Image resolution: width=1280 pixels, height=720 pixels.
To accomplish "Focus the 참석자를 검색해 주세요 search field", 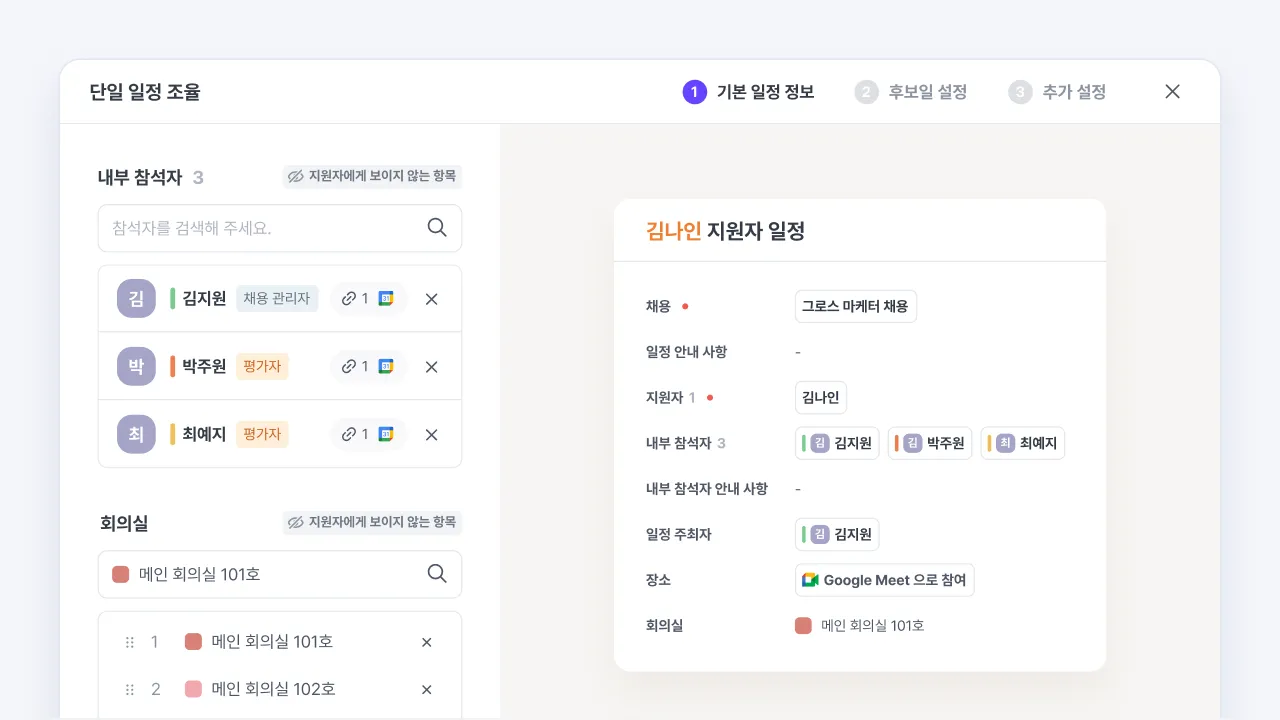I will (280, 228).
